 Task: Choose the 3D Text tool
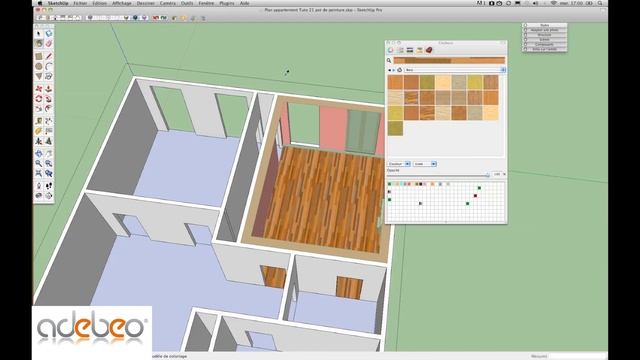click(x=49, y=141)
